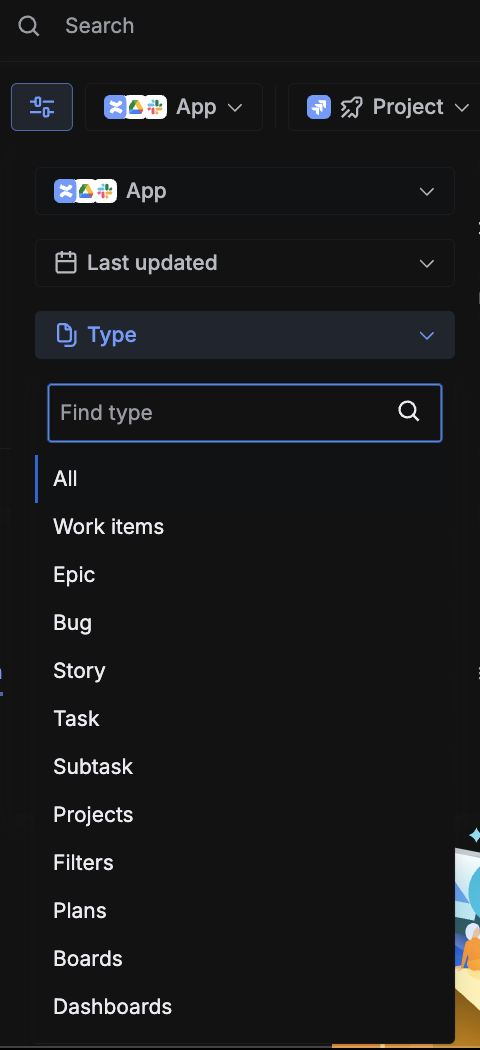Click into the top Search field
Viewport: 480px width, 1050px height.
point(268,26)
